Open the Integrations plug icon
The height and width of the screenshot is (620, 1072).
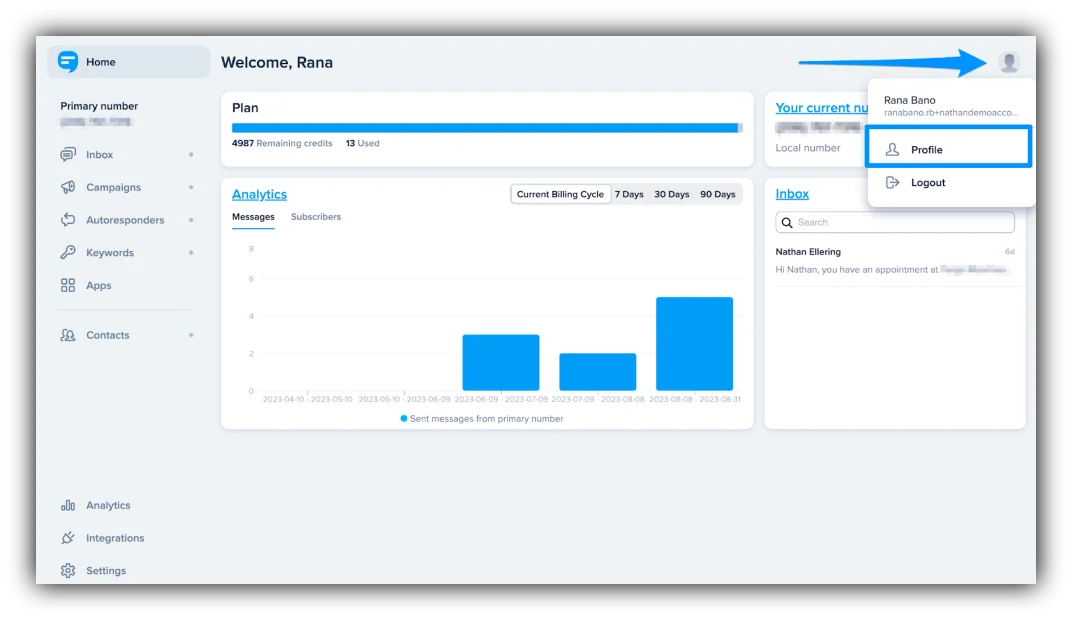tap(68, 538)
